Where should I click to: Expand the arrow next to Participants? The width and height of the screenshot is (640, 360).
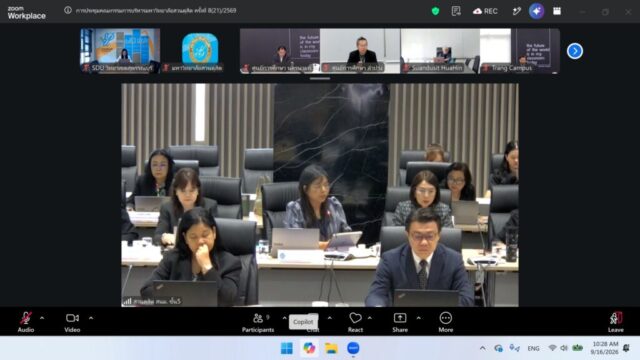[284, 318]
